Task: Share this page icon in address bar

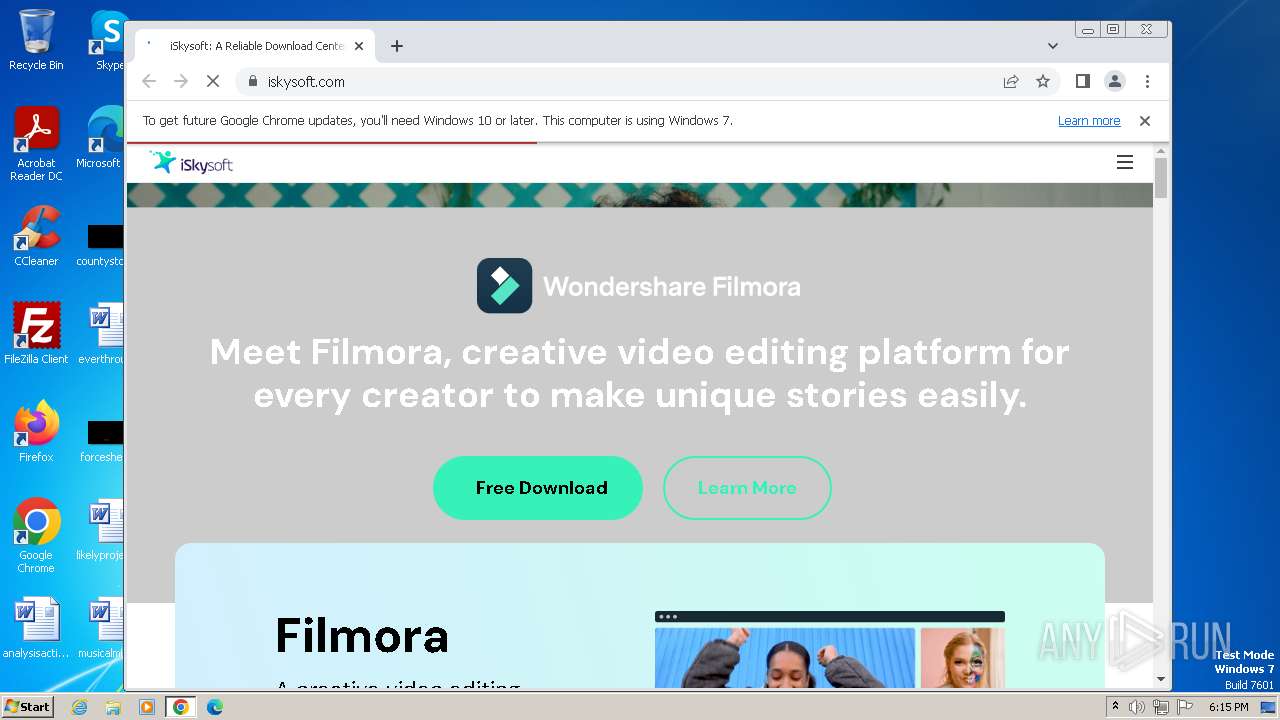Action: click(x=1011, y=81)
